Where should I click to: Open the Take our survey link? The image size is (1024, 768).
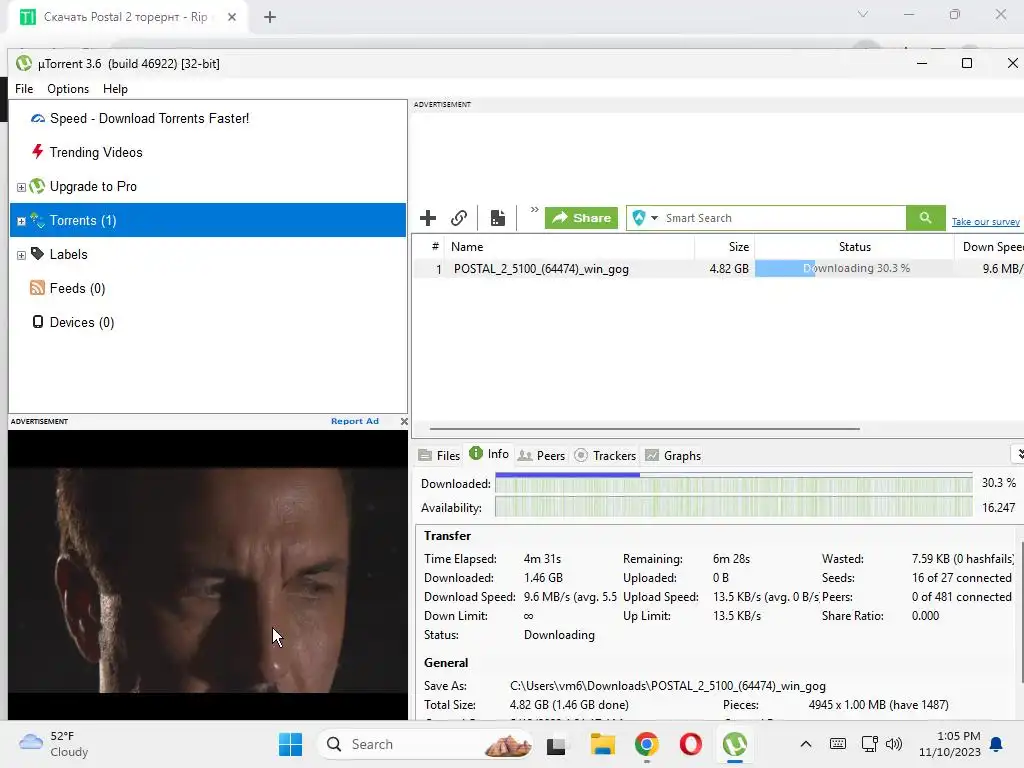click(985, 222)
